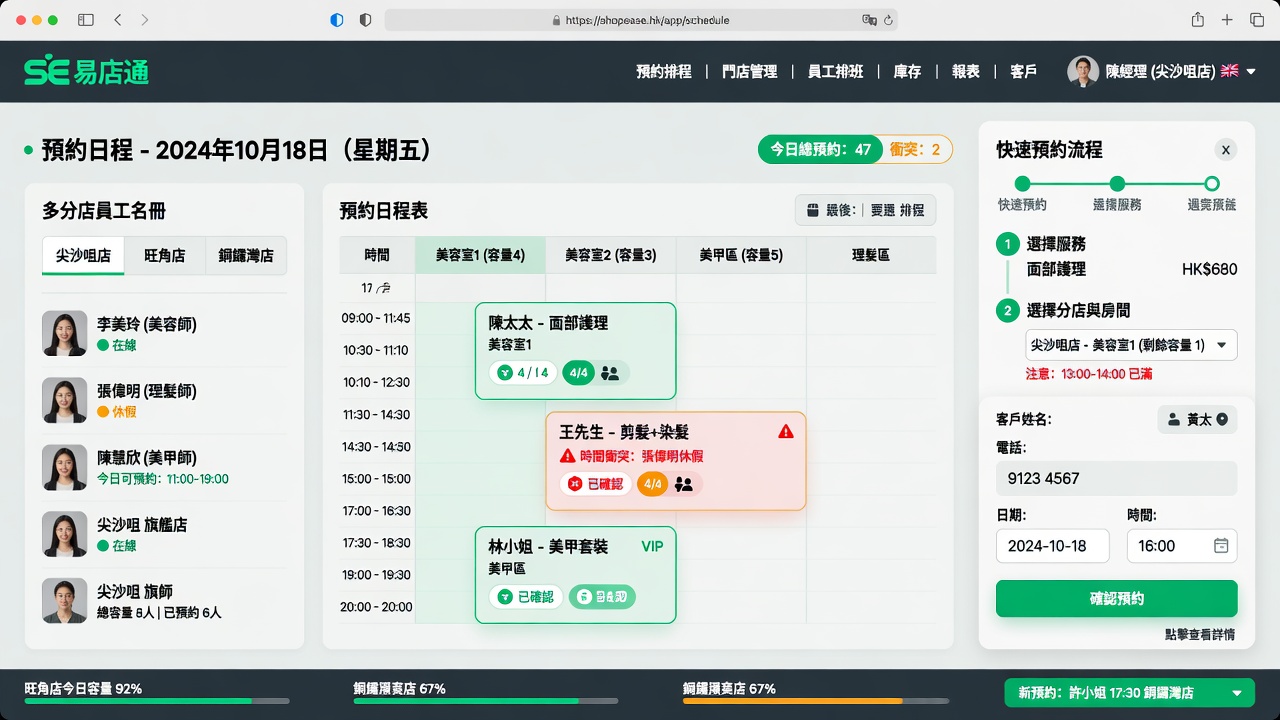Select the 美容室1 (容量4) column header

point(480,255)
